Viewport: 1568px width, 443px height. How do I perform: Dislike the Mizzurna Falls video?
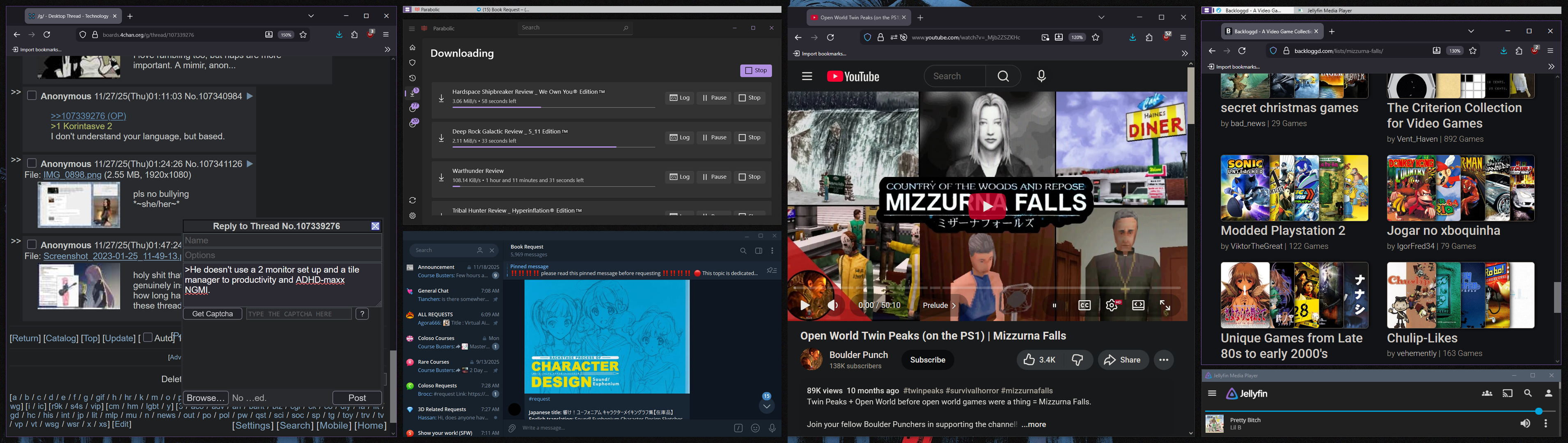point(1078,360)
